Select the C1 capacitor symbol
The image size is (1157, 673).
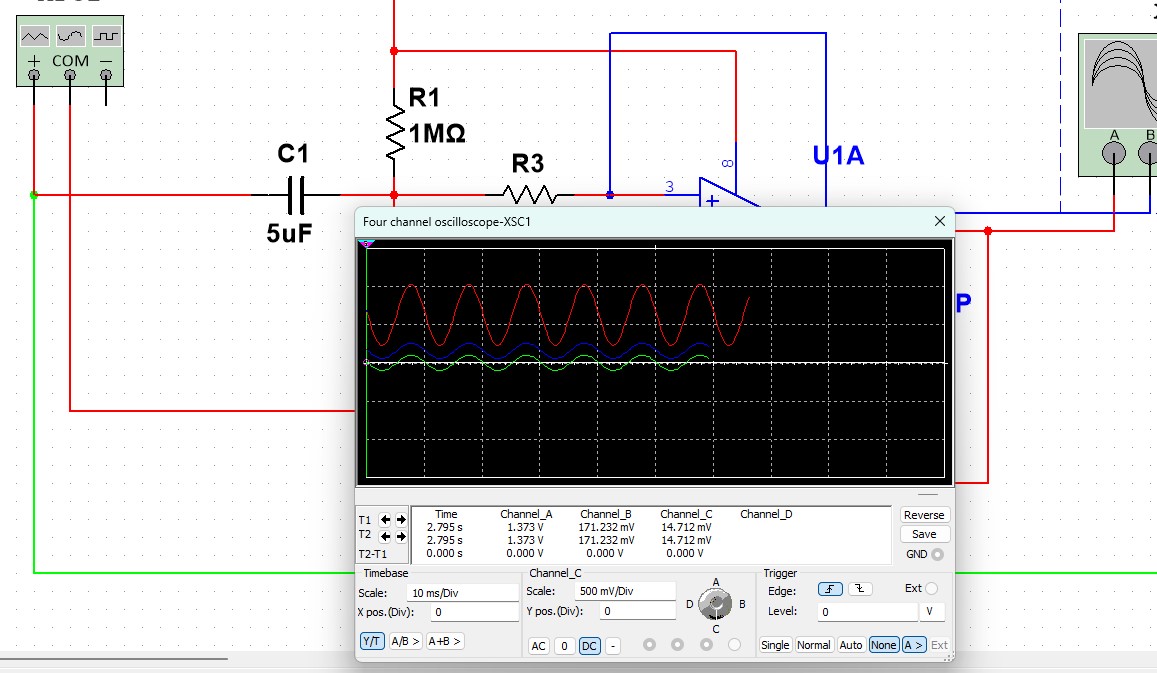tap(296, 195)
